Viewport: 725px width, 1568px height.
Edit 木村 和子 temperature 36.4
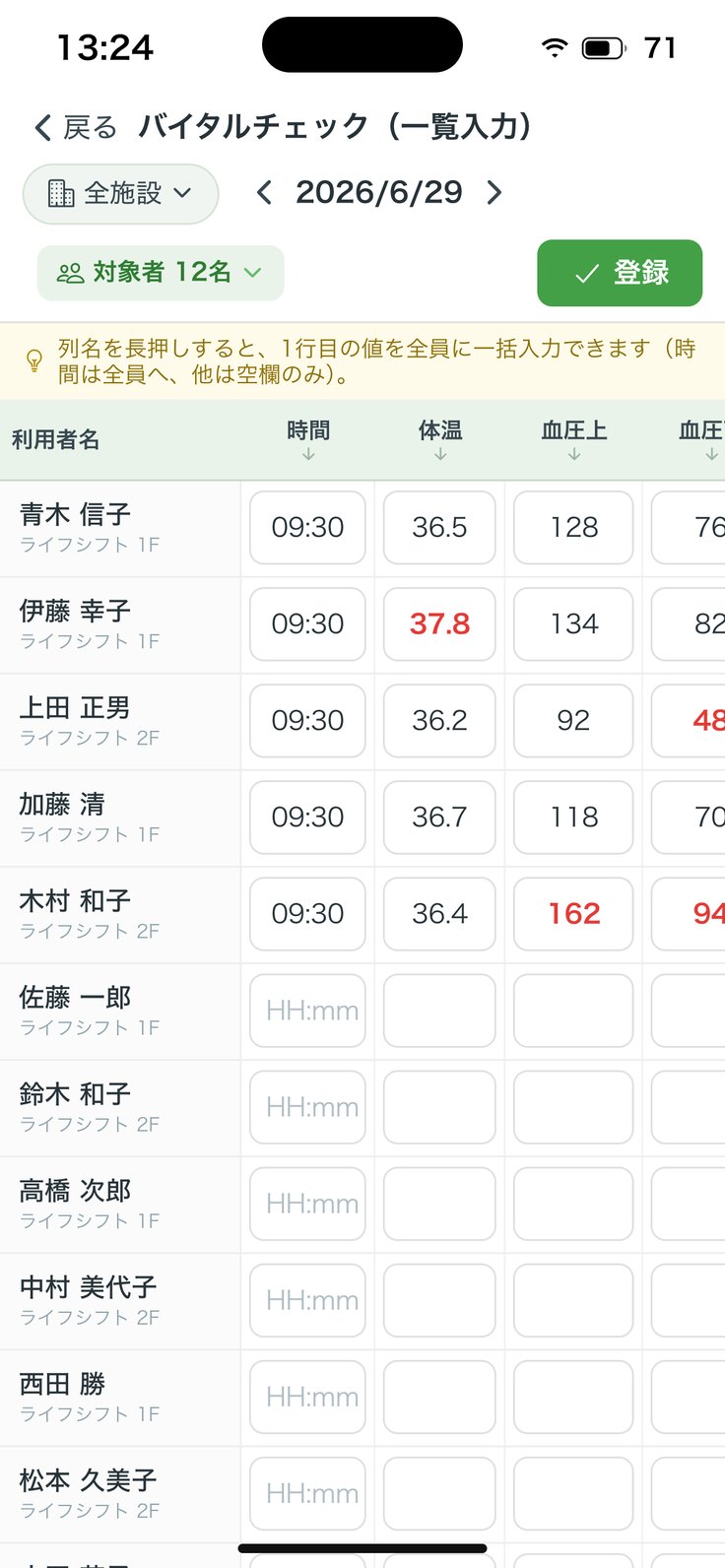[439, 914]
